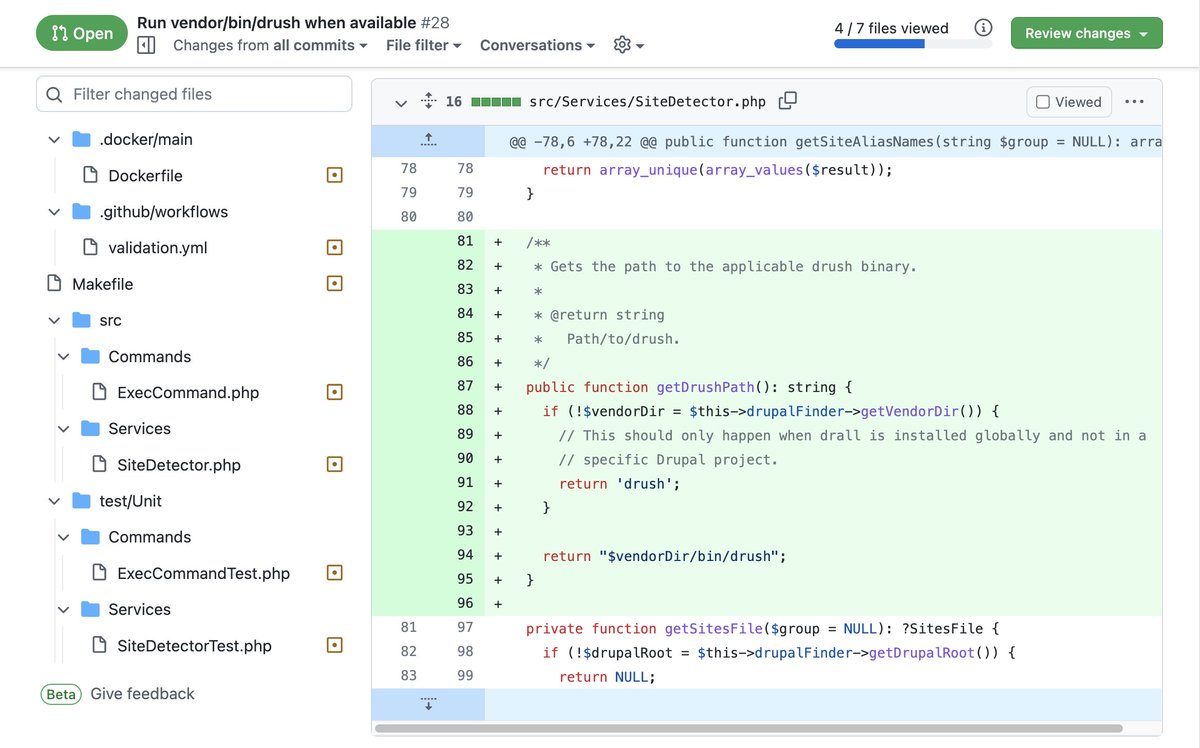Click the horizontal diff scrollbar
Viewport: 1200px width, 748px height.
coord(748,729)
